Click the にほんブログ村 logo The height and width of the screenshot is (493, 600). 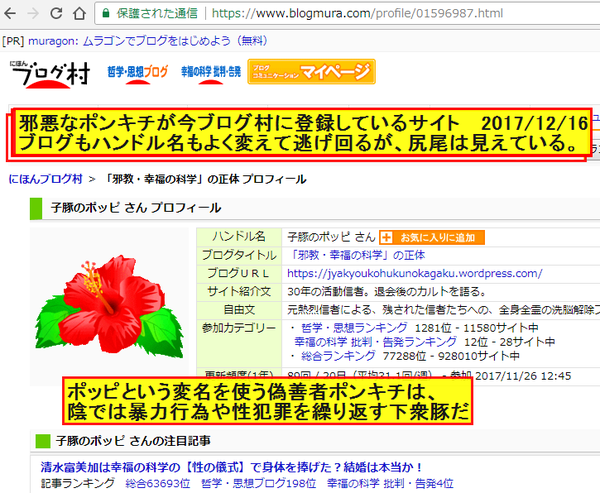[50, 74]
